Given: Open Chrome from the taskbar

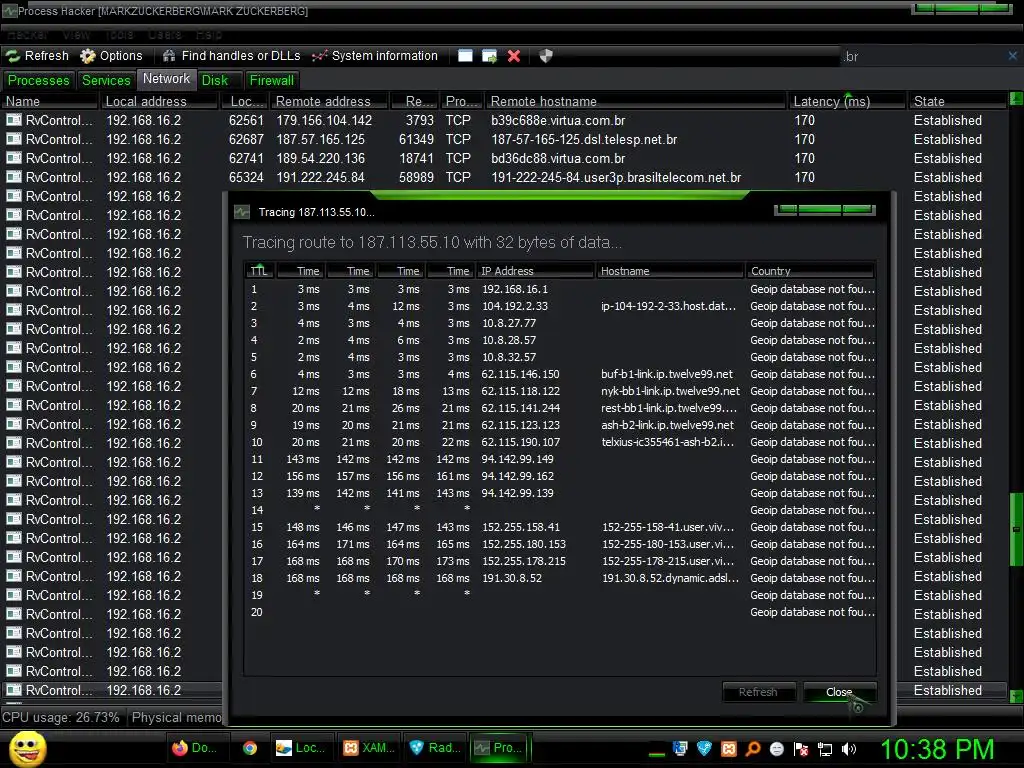Looking at the screenshot, I should pos(249,748).
